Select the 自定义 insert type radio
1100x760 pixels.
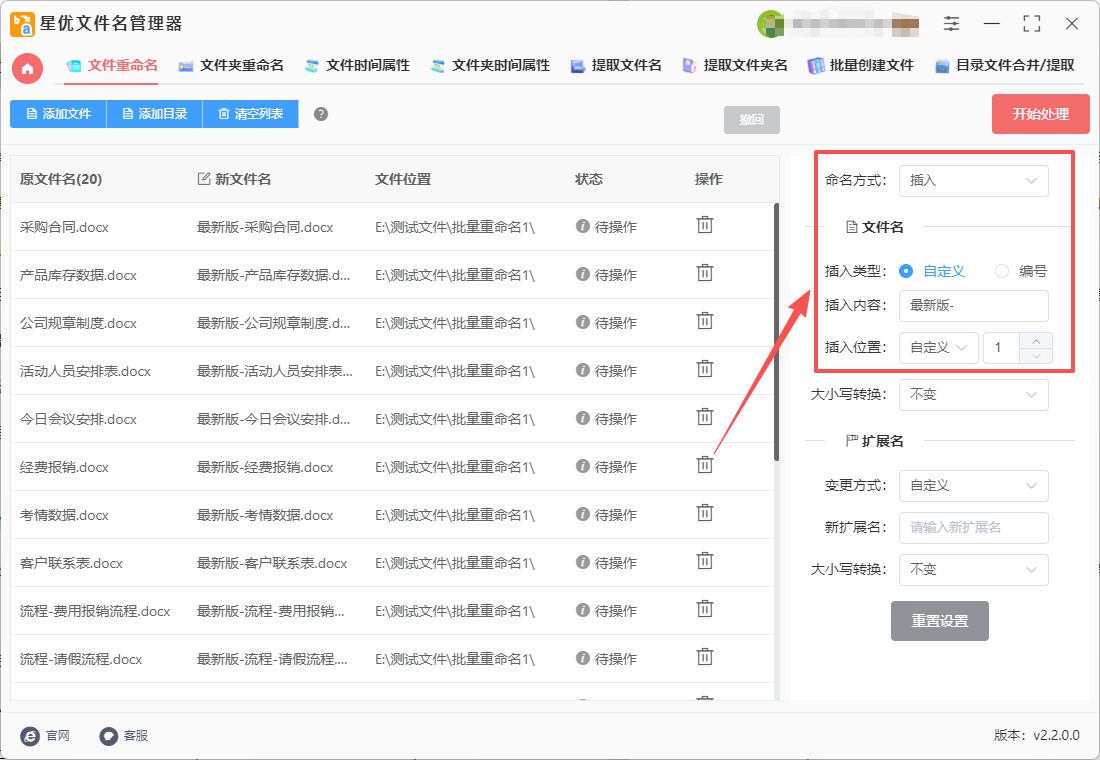pyautogui.click(x=906, y=271)
